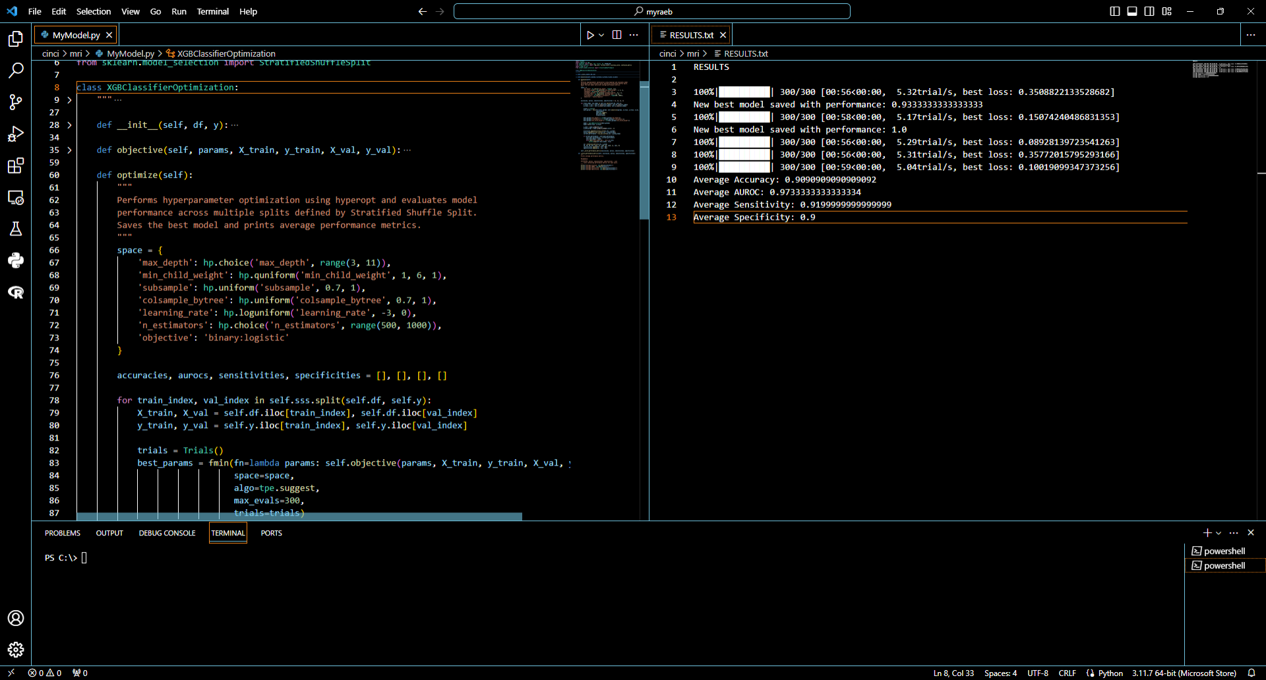1266x680 pixels.
Task: Open the Manage gear menu
Action: pos(16,650)
